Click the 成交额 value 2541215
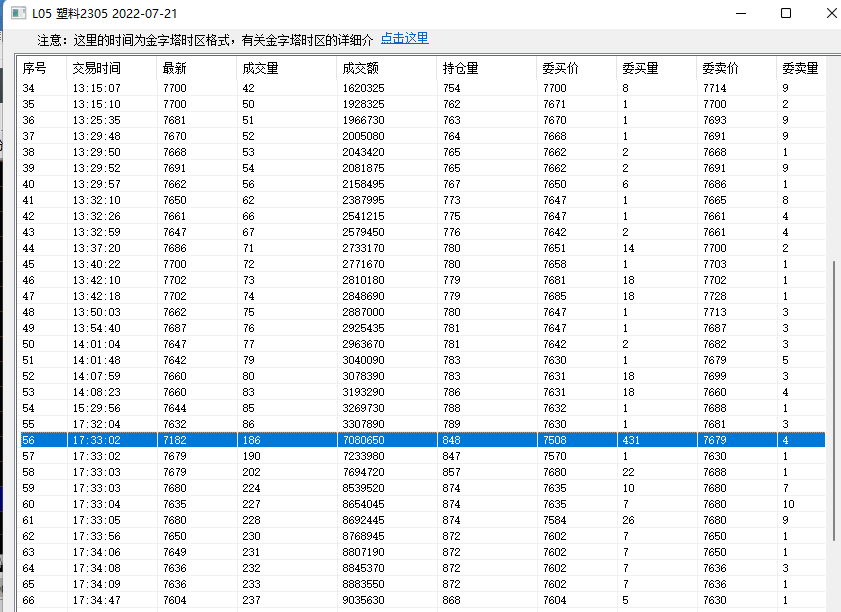Viewport: 841px width, 612px height. click(363, 216)
